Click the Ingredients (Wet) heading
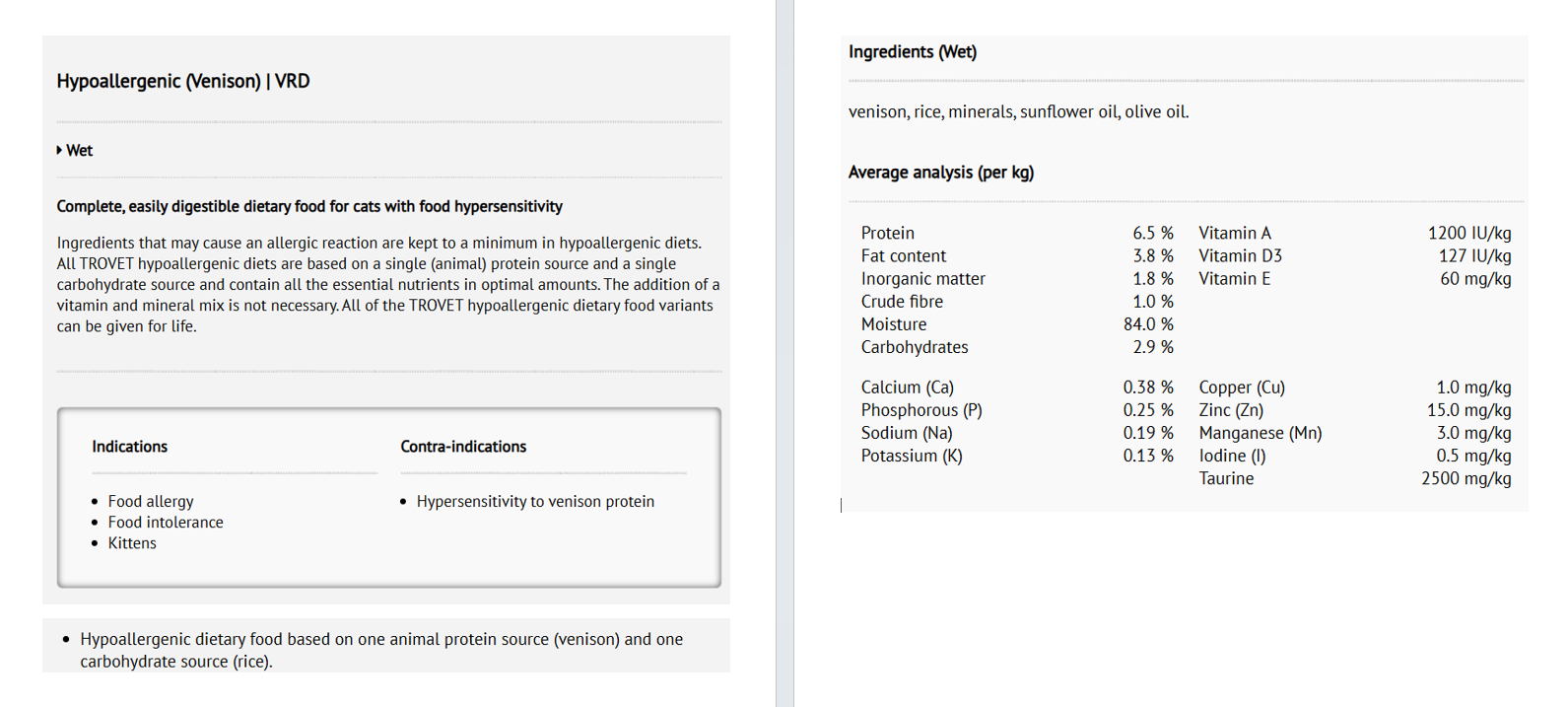 point(913,52)
